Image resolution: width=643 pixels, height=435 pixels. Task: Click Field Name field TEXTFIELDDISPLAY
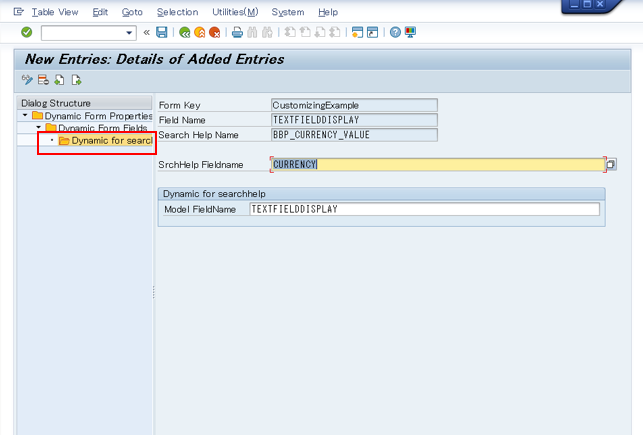click(354, 120)
